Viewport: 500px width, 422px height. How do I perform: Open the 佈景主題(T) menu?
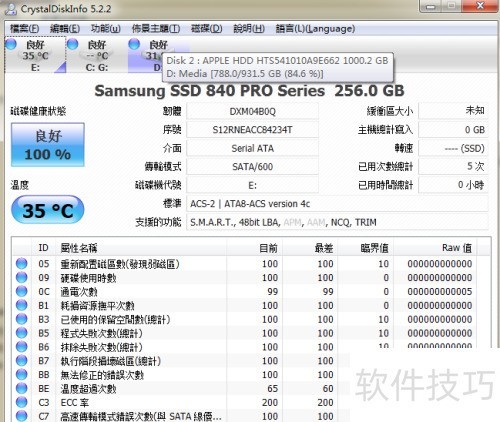point(156,29)
